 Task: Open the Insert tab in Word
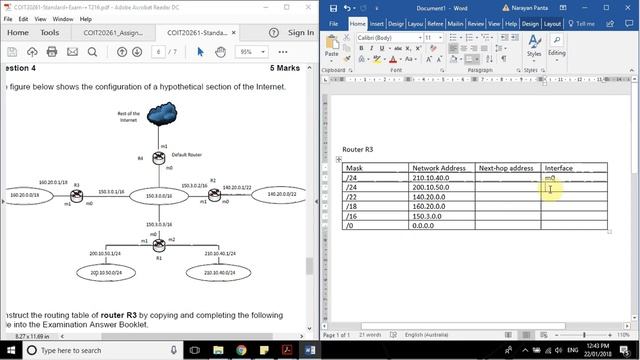(377, 24)
